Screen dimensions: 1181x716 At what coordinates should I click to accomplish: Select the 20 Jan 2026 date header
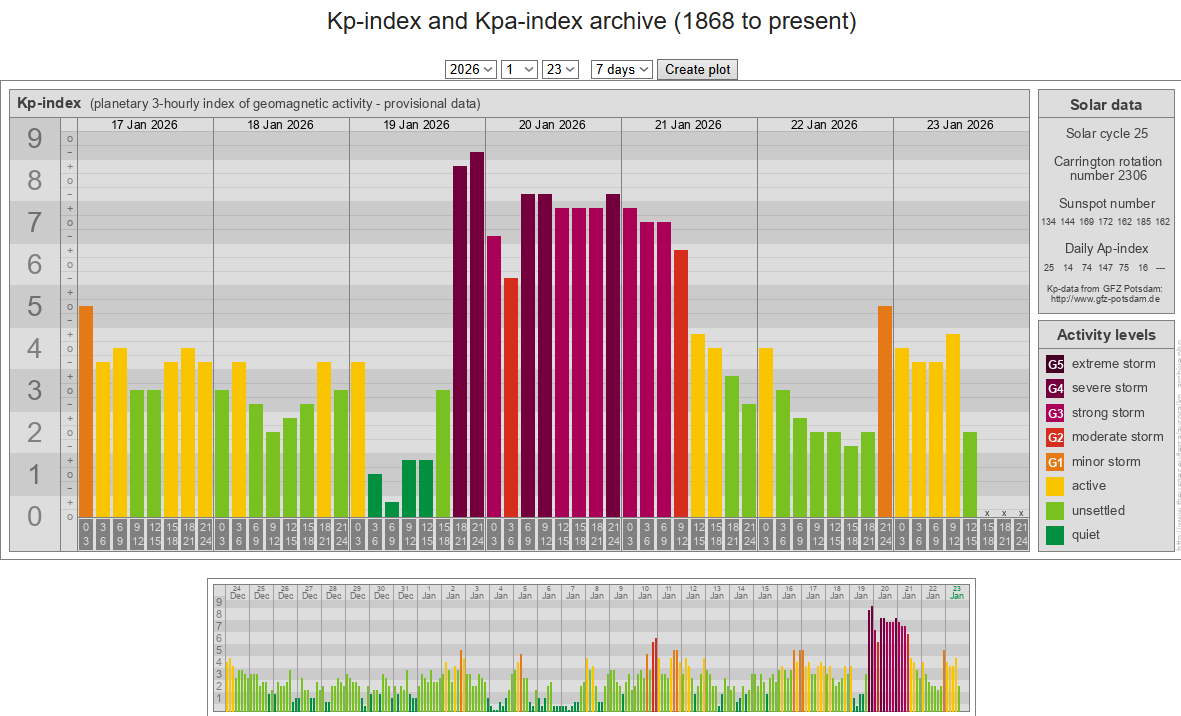point(553,125)
